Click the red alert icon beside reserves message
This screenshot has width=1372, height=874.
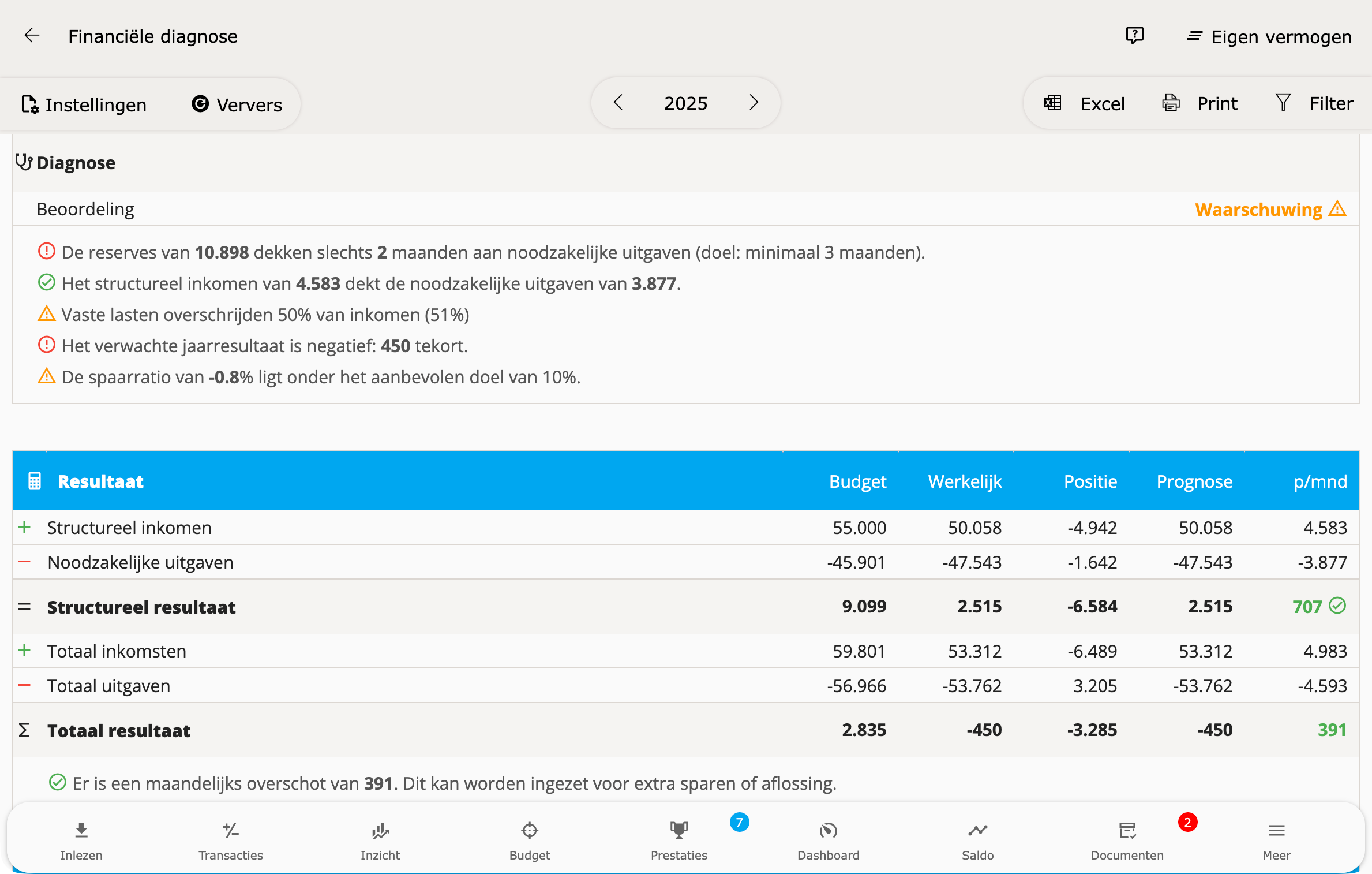(x=46, y=252)
